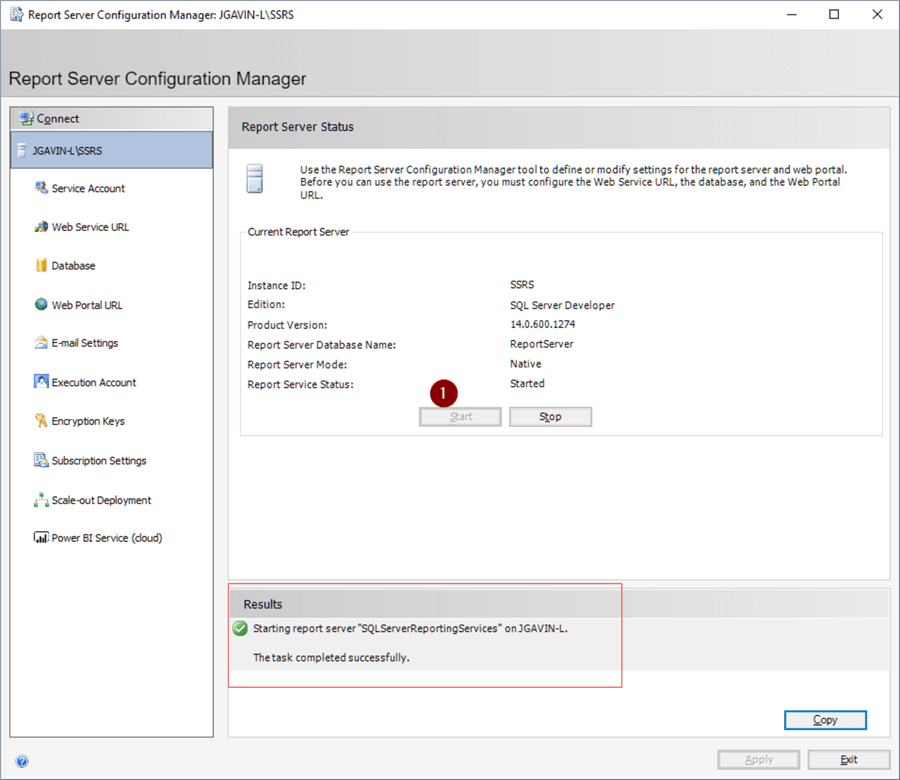Click the Connect icon in sidebar

click(26, 119)
